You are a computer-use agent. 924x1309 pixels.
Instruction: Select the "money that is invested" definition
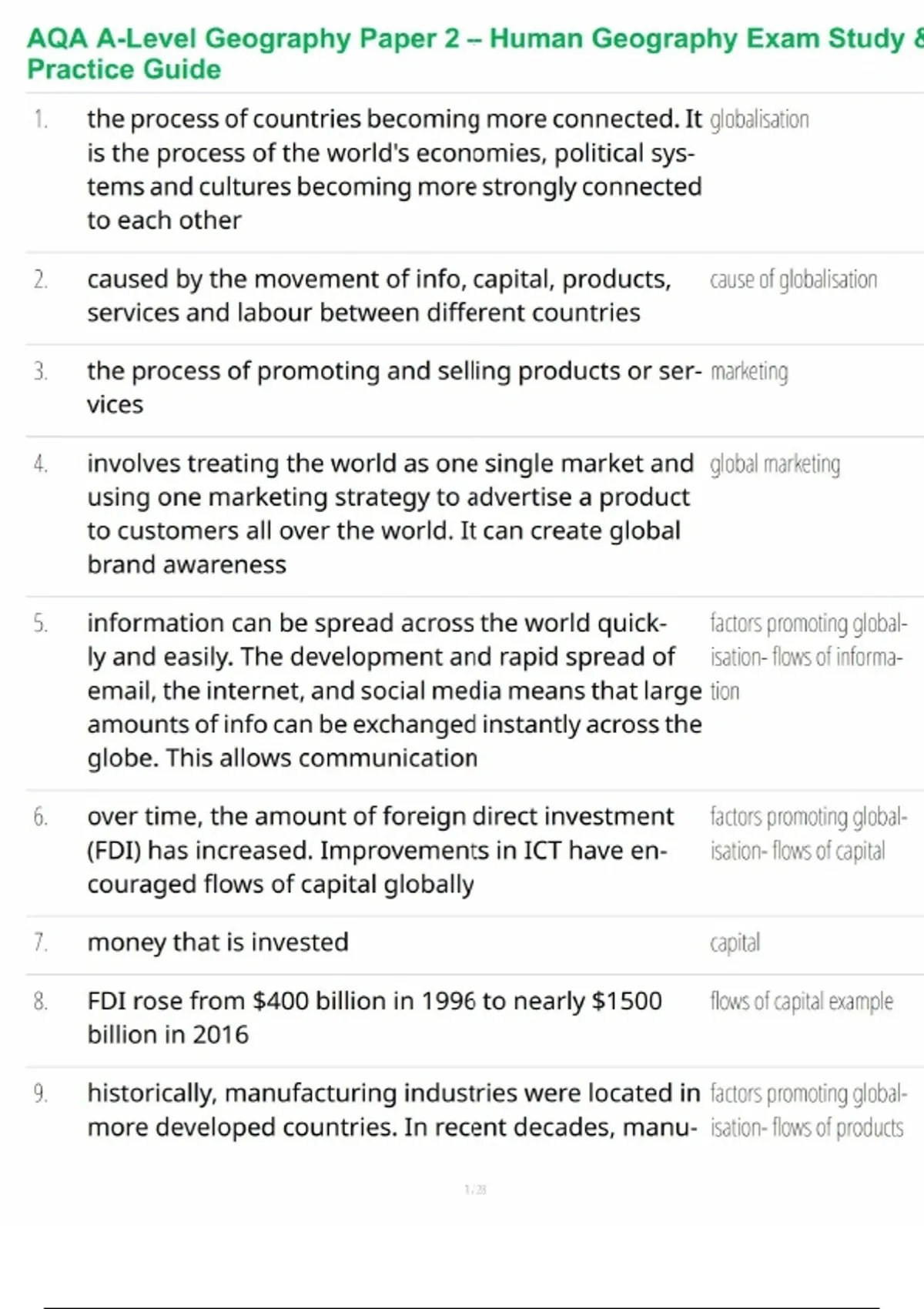(x=218, y=942)
